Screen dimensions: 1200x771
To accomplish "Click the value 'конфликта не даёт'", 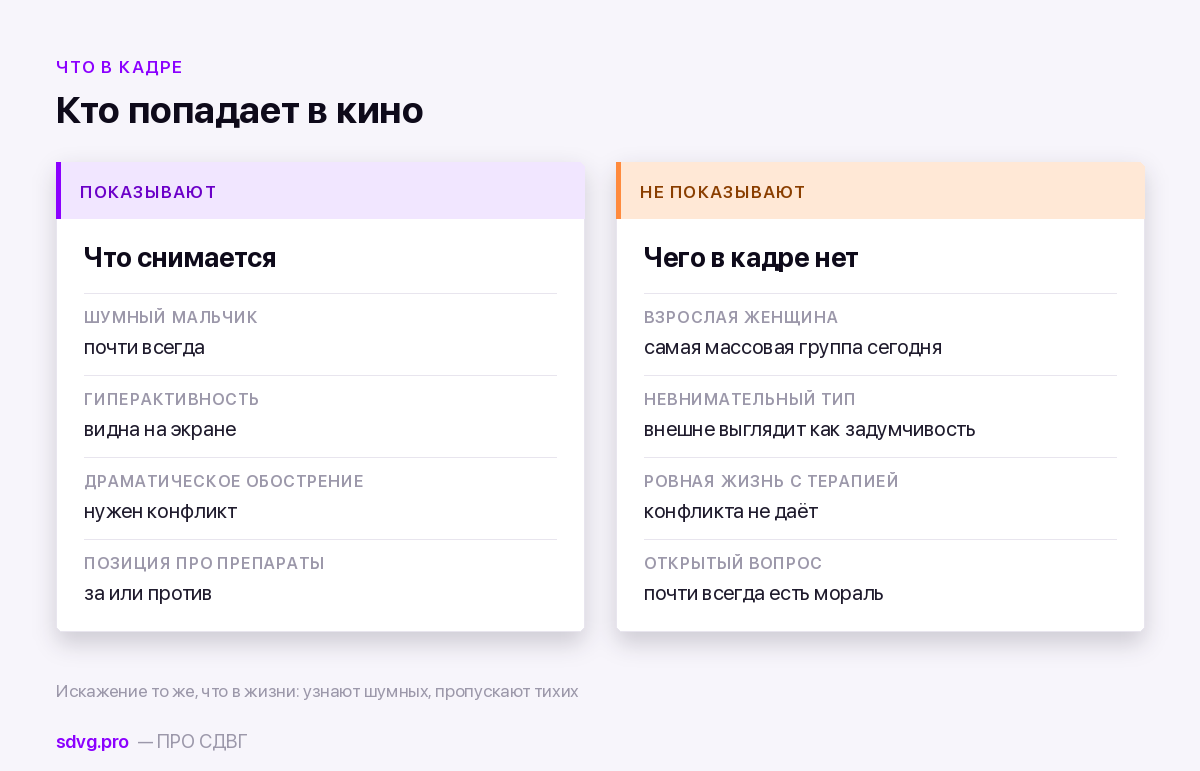I will (x=731, y=512).
